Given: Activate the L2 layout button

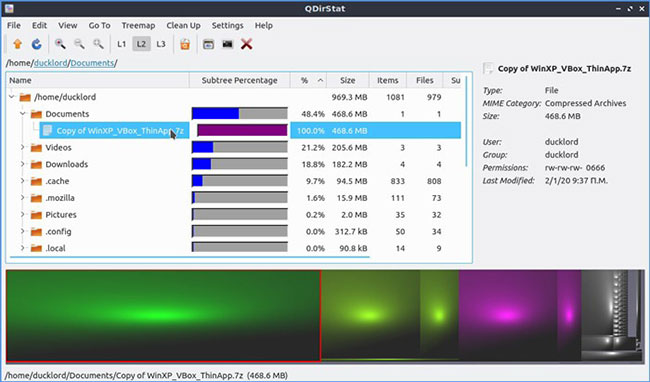Looking at the screenshot, I should (141, 44).
